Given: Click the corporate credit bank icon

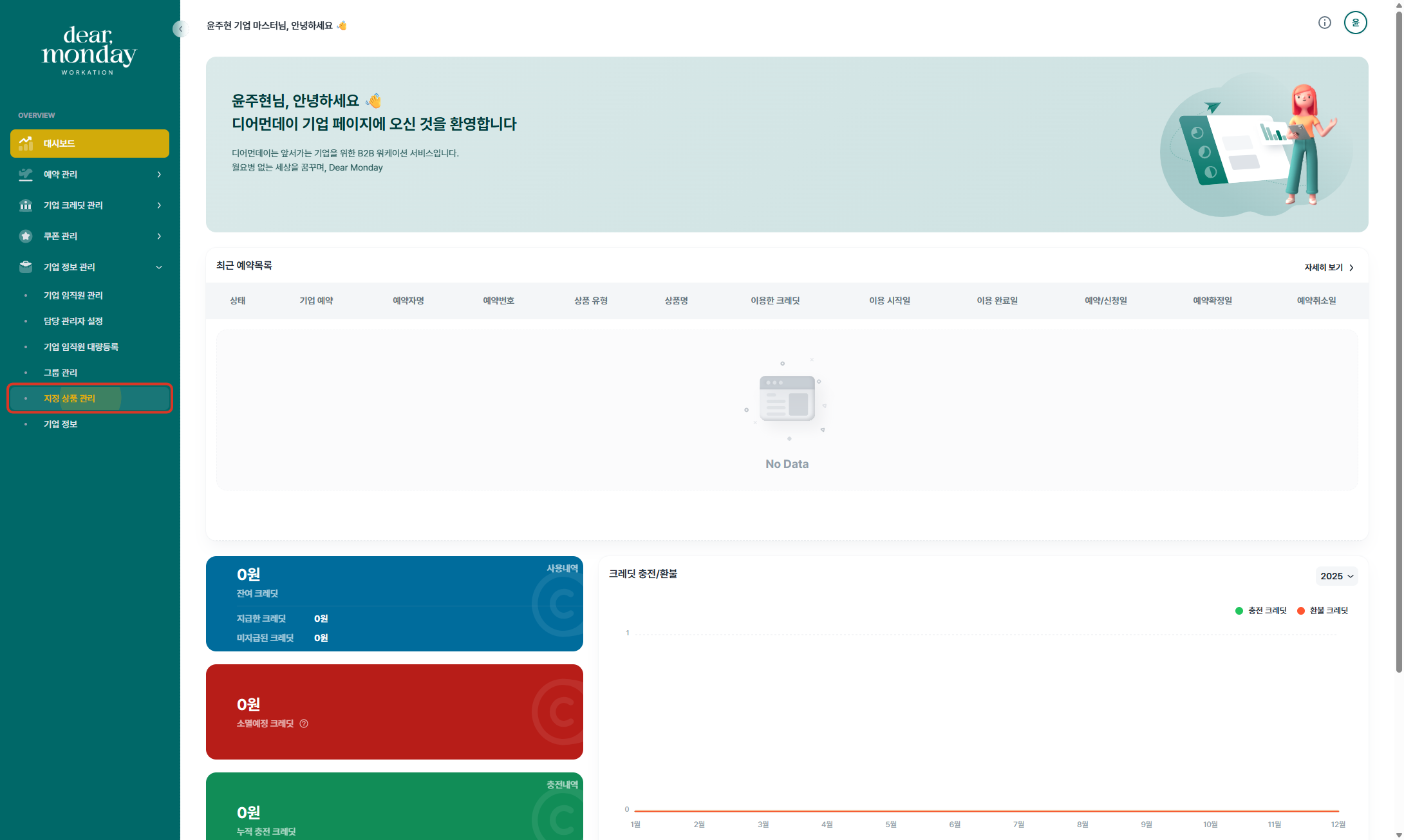Looking at the screenshot, I should point(26,205).
